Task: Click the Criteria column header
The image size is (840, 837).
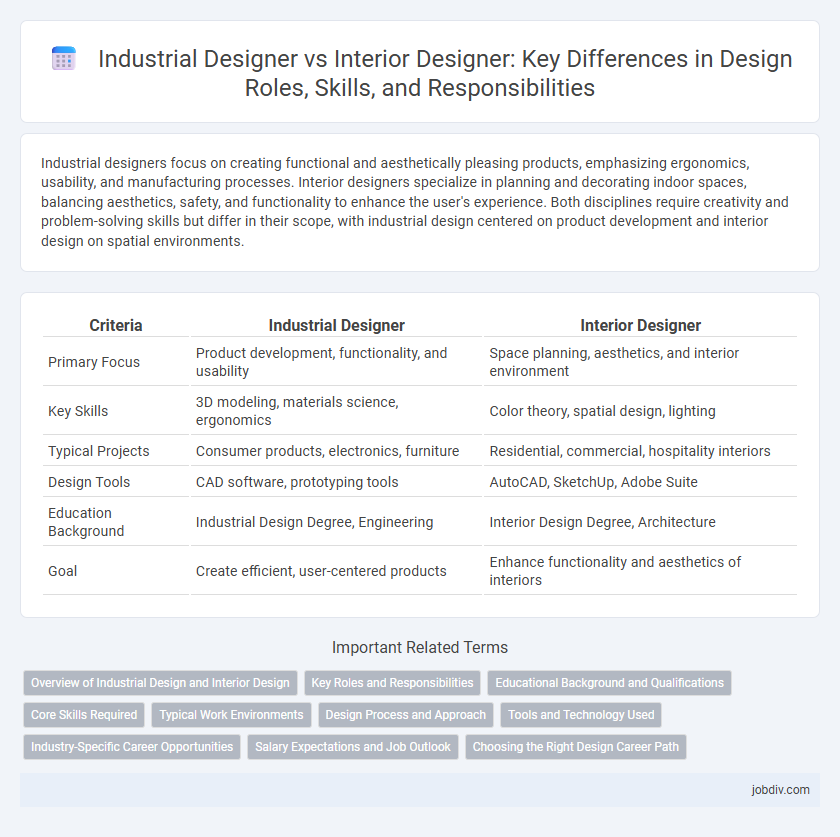Action: coord(116,325)
